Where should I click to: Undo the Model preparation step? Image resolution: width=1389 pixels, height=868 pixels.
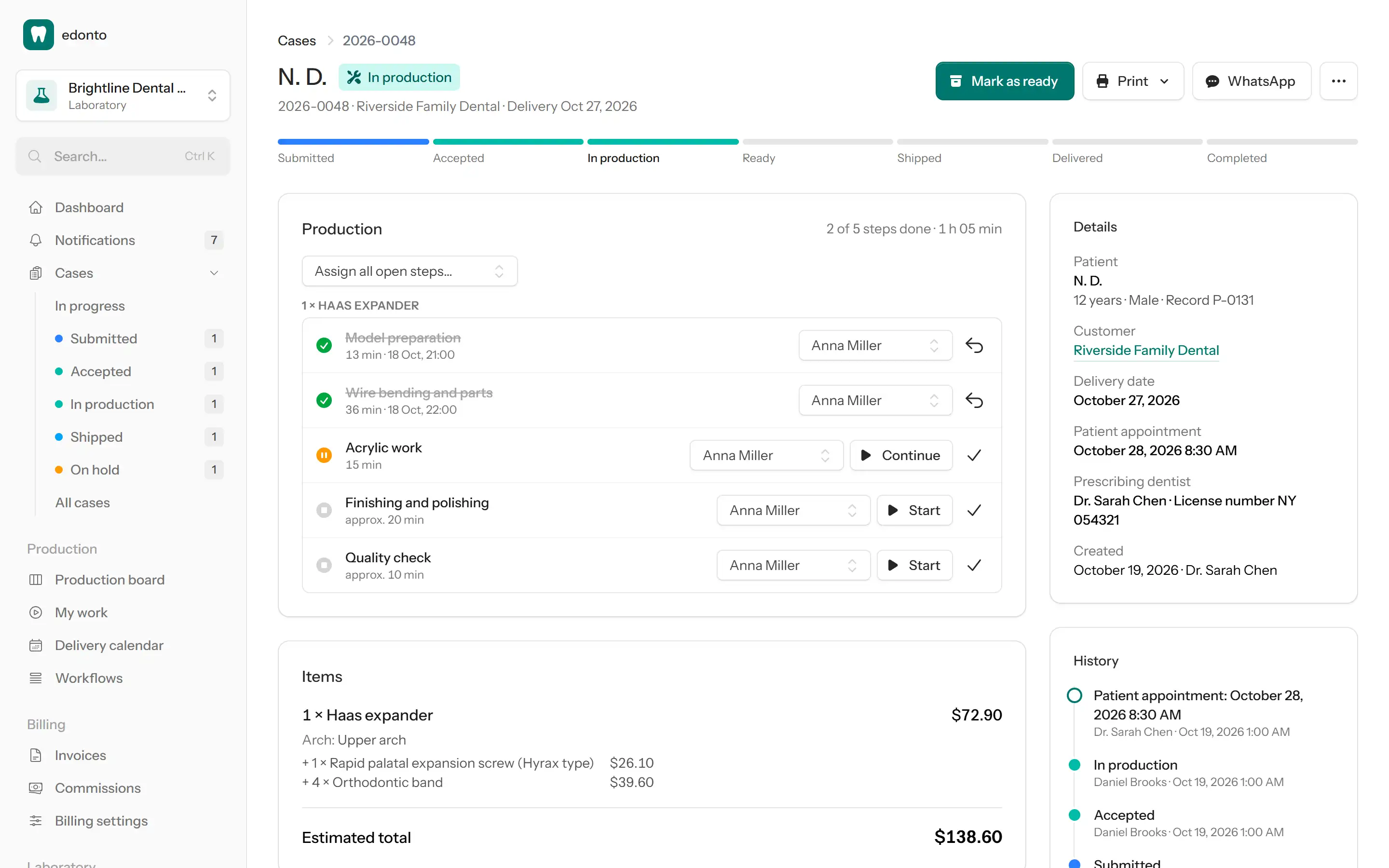974,345
